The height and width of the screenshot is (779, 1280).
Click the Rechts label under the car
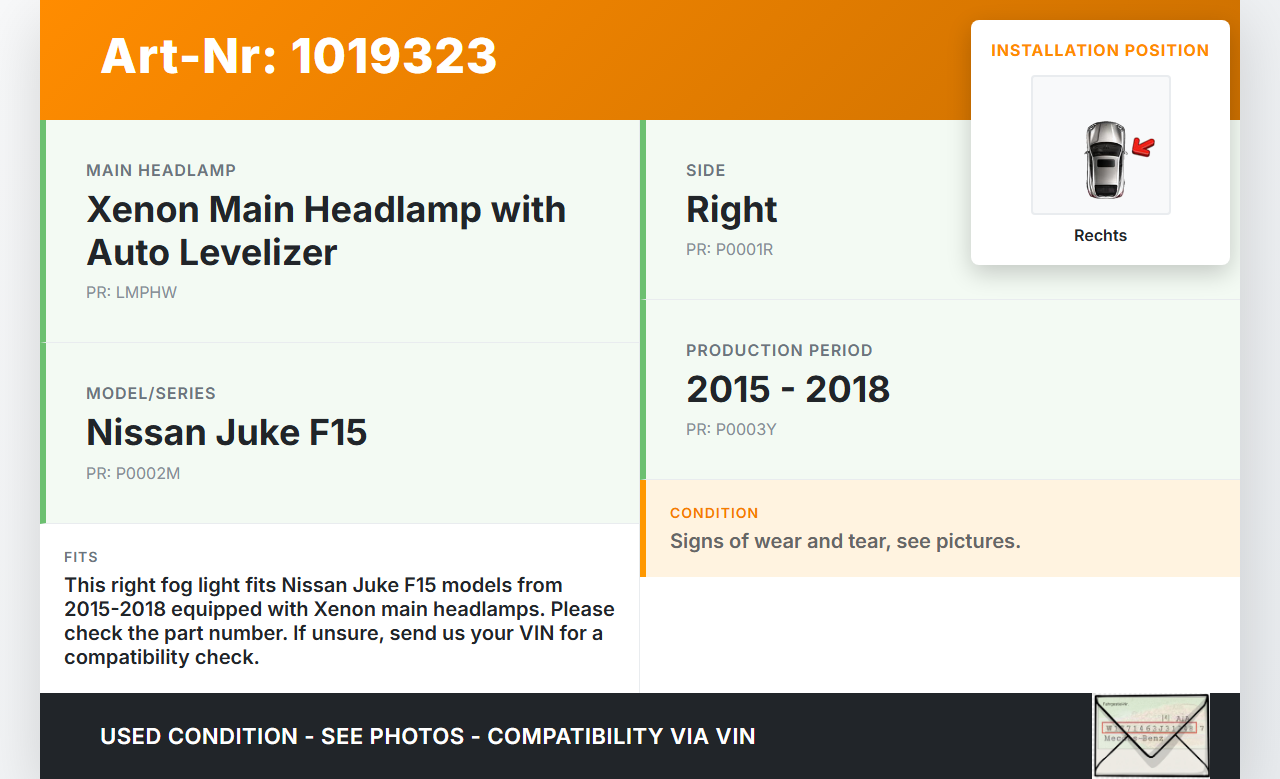(1100, 236)
